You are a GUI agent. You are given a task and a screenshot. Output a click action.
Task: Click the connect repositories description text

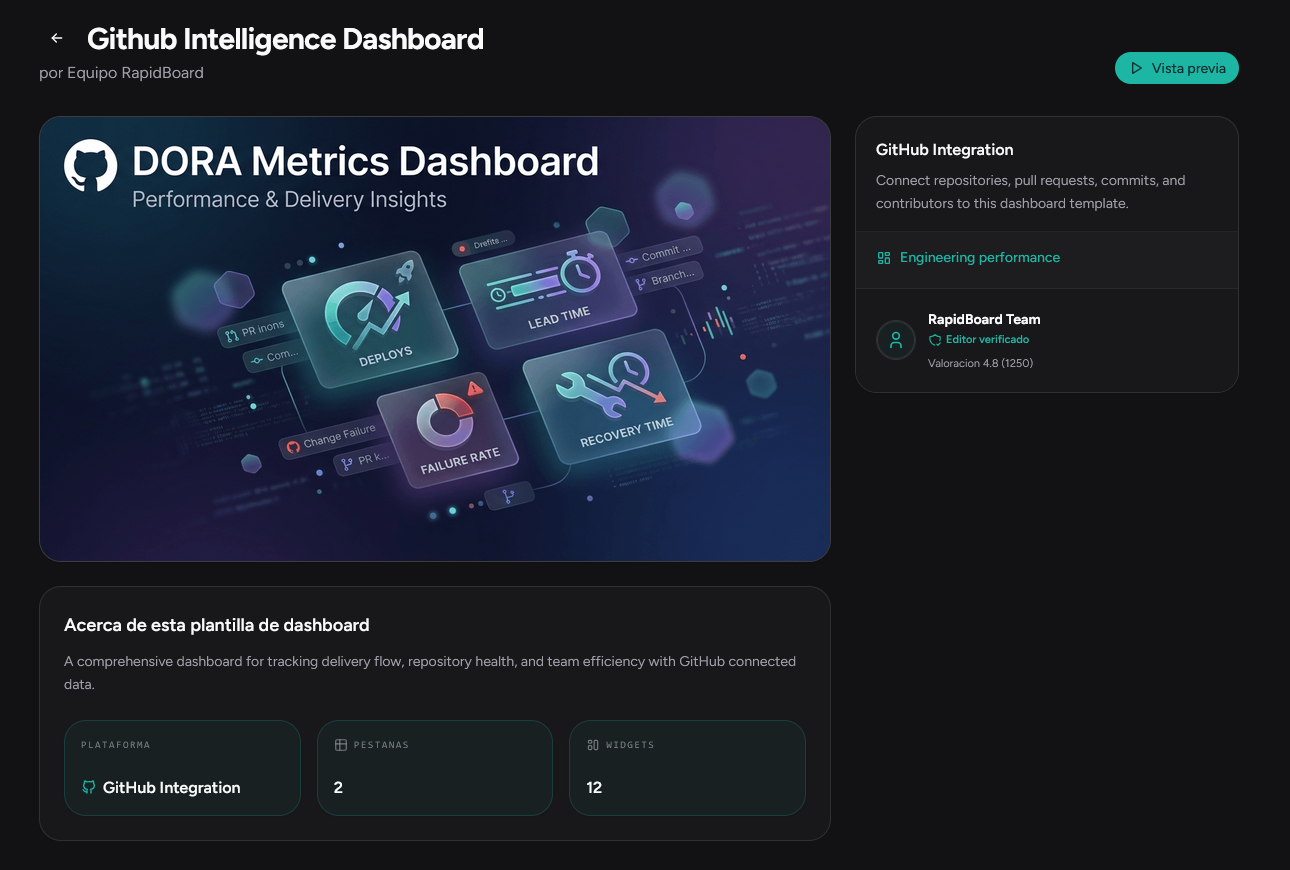pos(1030,192)
